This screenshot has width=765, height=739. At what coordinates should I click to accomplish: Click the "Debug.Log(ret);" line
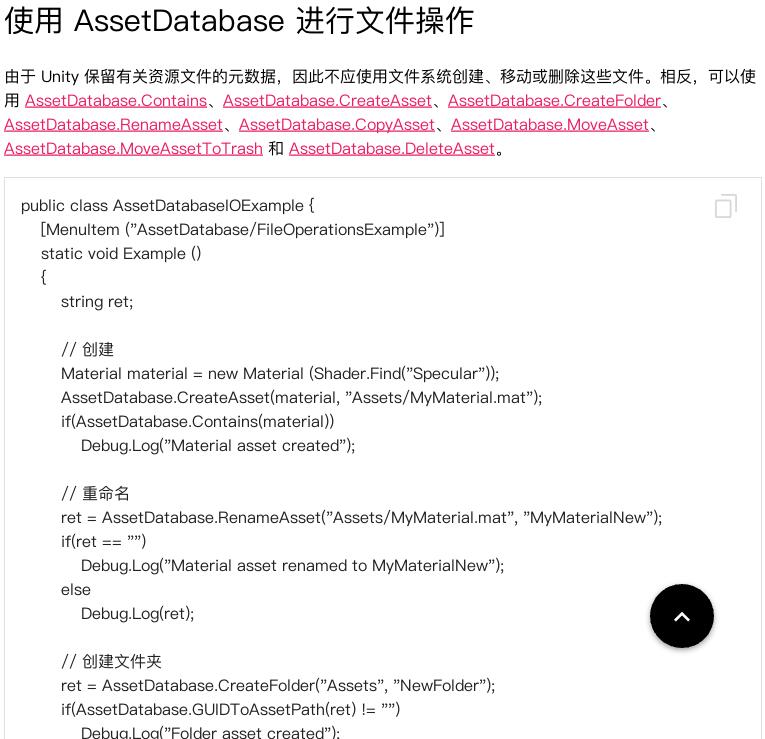138,614
